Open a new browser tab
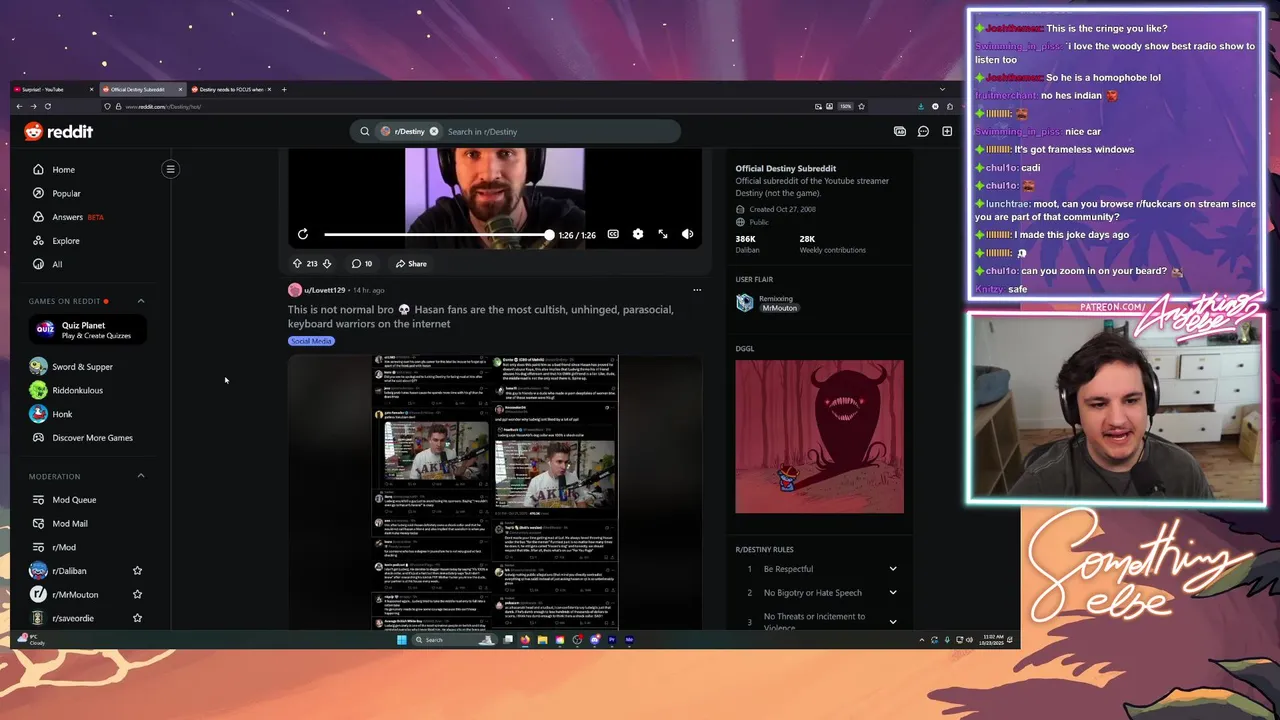 [x=284, y=89]
